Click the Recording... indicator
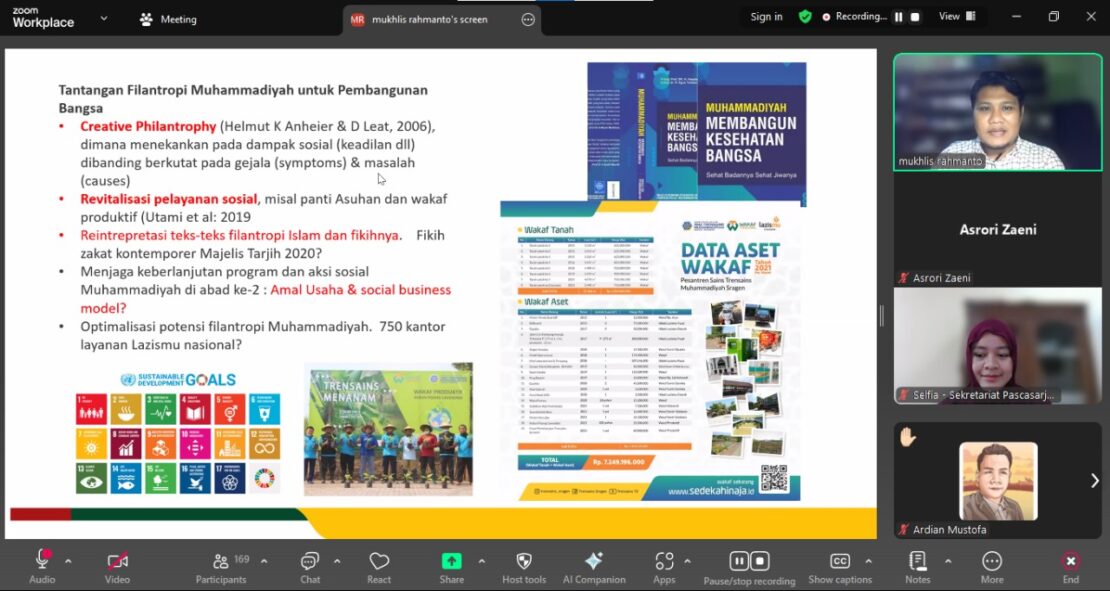Viewport: 1110px width, 591px height. coord(854,17)
